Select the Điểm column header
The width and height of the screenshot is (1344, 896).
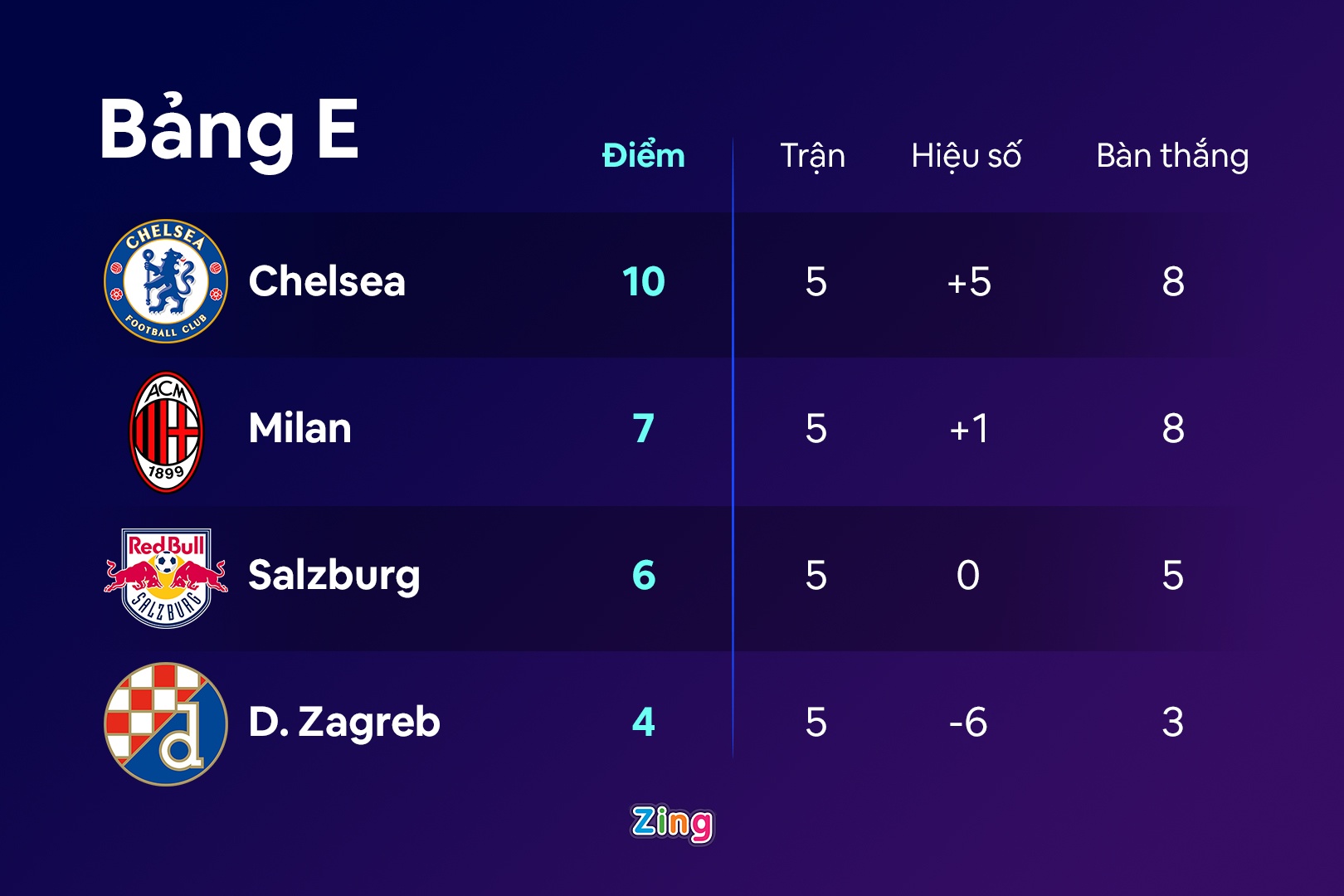644,156
